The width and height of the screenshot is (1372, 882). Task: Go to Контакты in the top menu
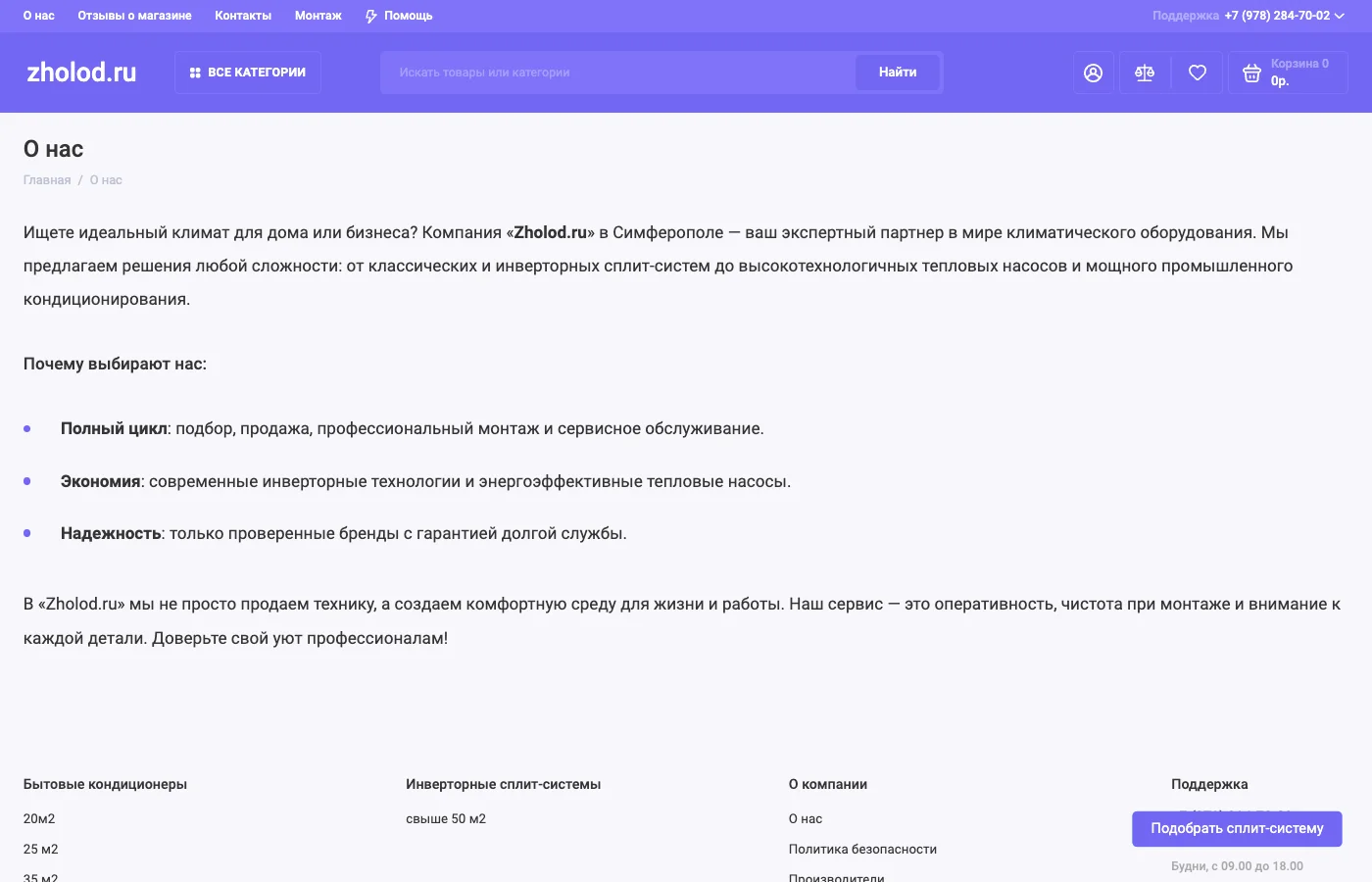tap(243, 17)
